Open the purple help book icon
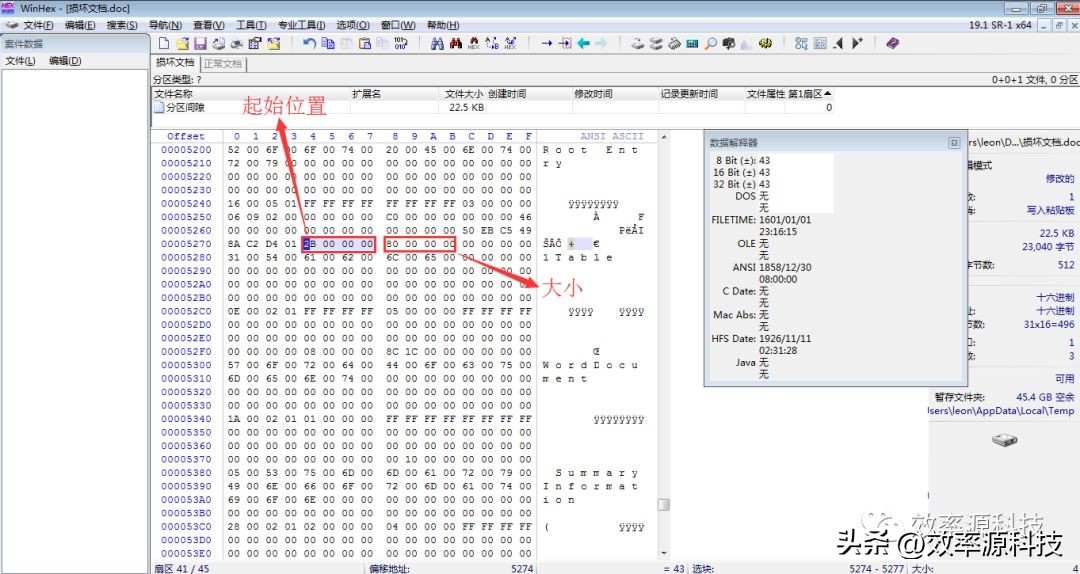Image resolution: width=1080 pixels, height=574 pixels. click(893, 43)
